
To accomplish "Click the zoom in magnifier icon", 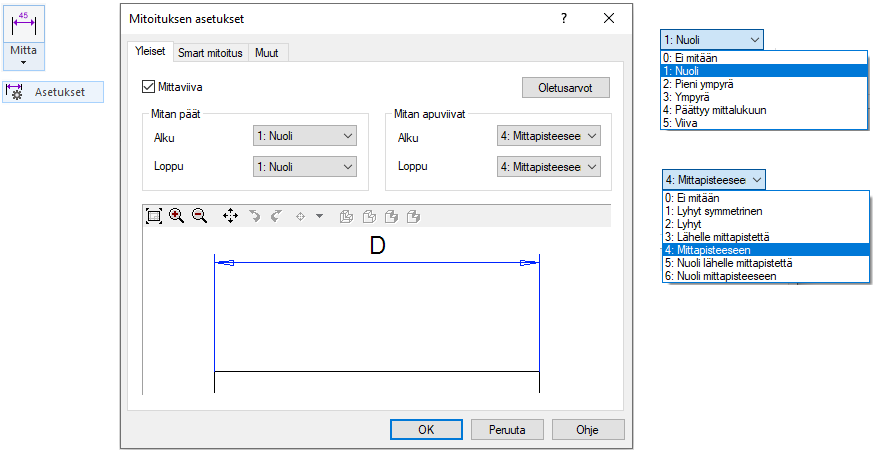I will pos(177,215).
